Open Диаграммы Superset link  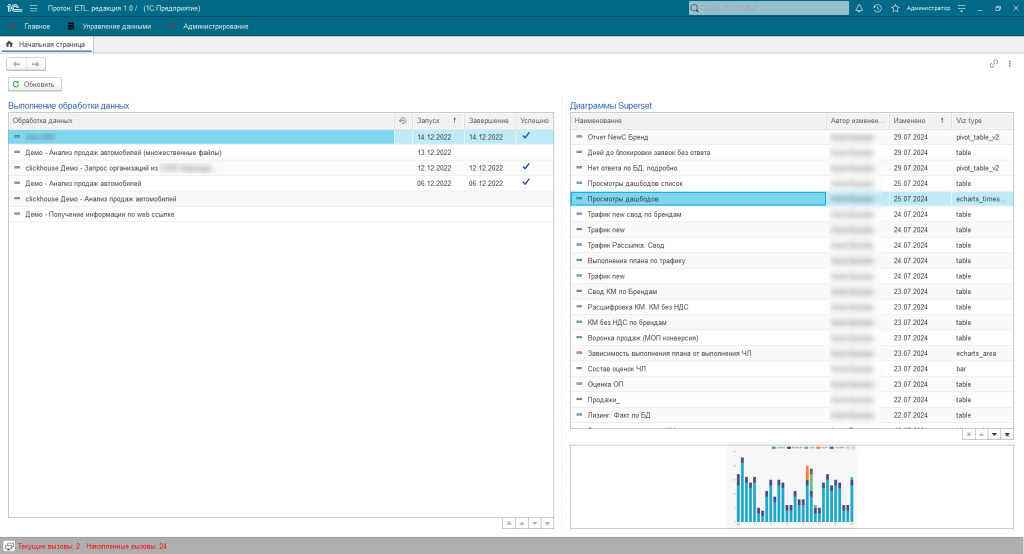611,105
